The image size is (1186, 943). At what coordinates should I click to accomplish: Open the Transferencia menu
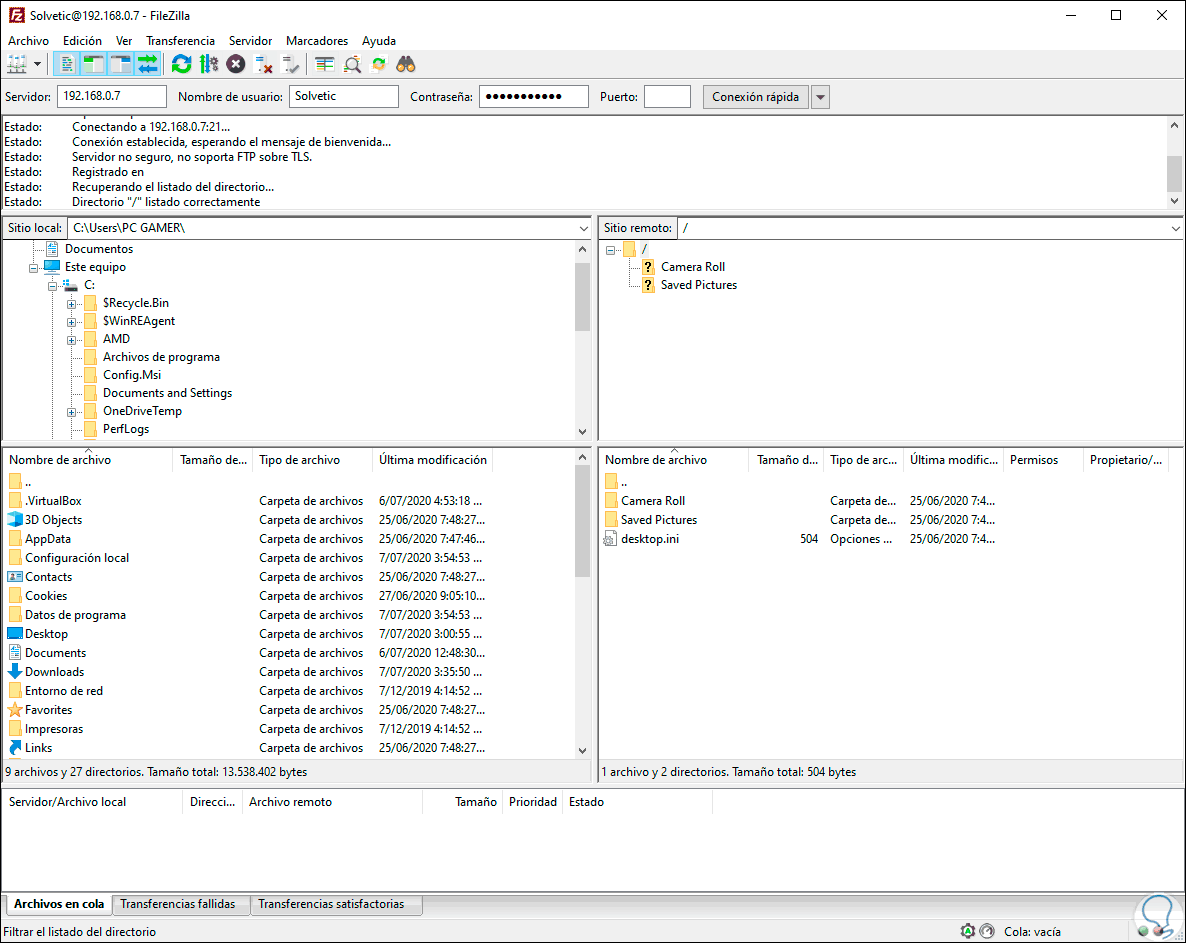[x=180, y=41]
